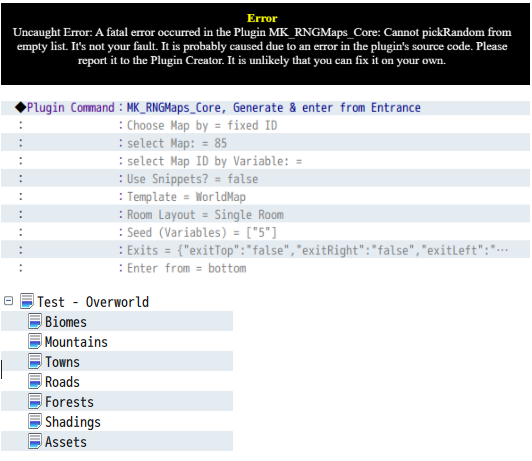Select the Mountains map entry
The image size is (532, 461).
76,342
